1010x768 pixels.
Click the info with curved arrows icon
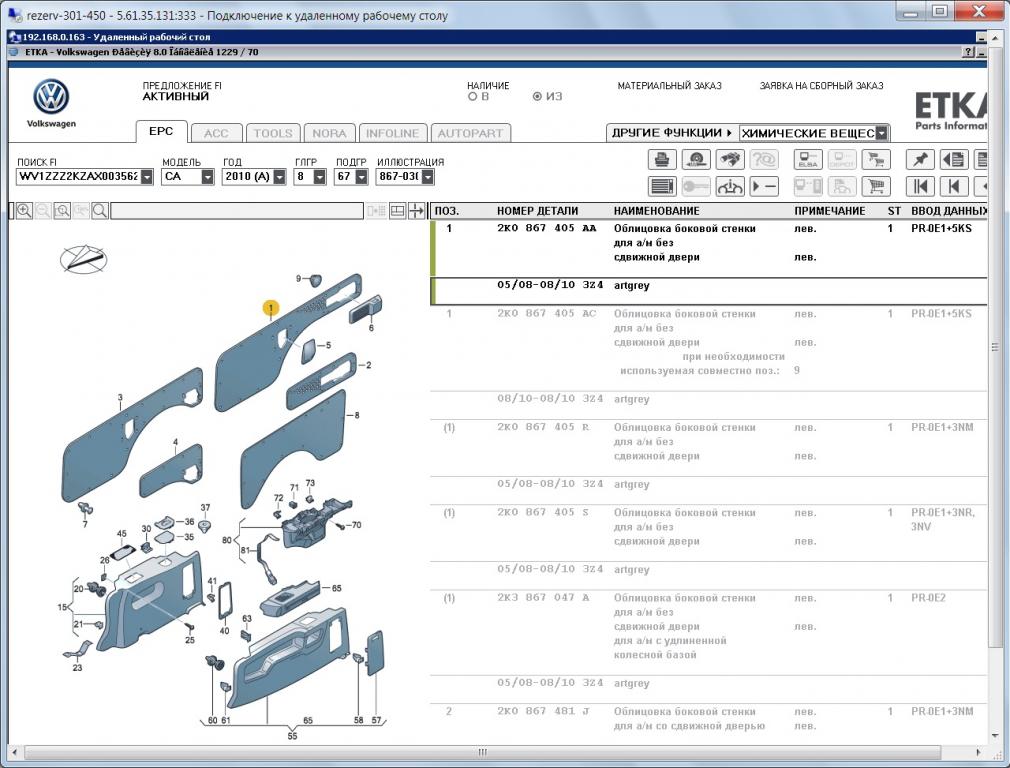click(730, 186)
